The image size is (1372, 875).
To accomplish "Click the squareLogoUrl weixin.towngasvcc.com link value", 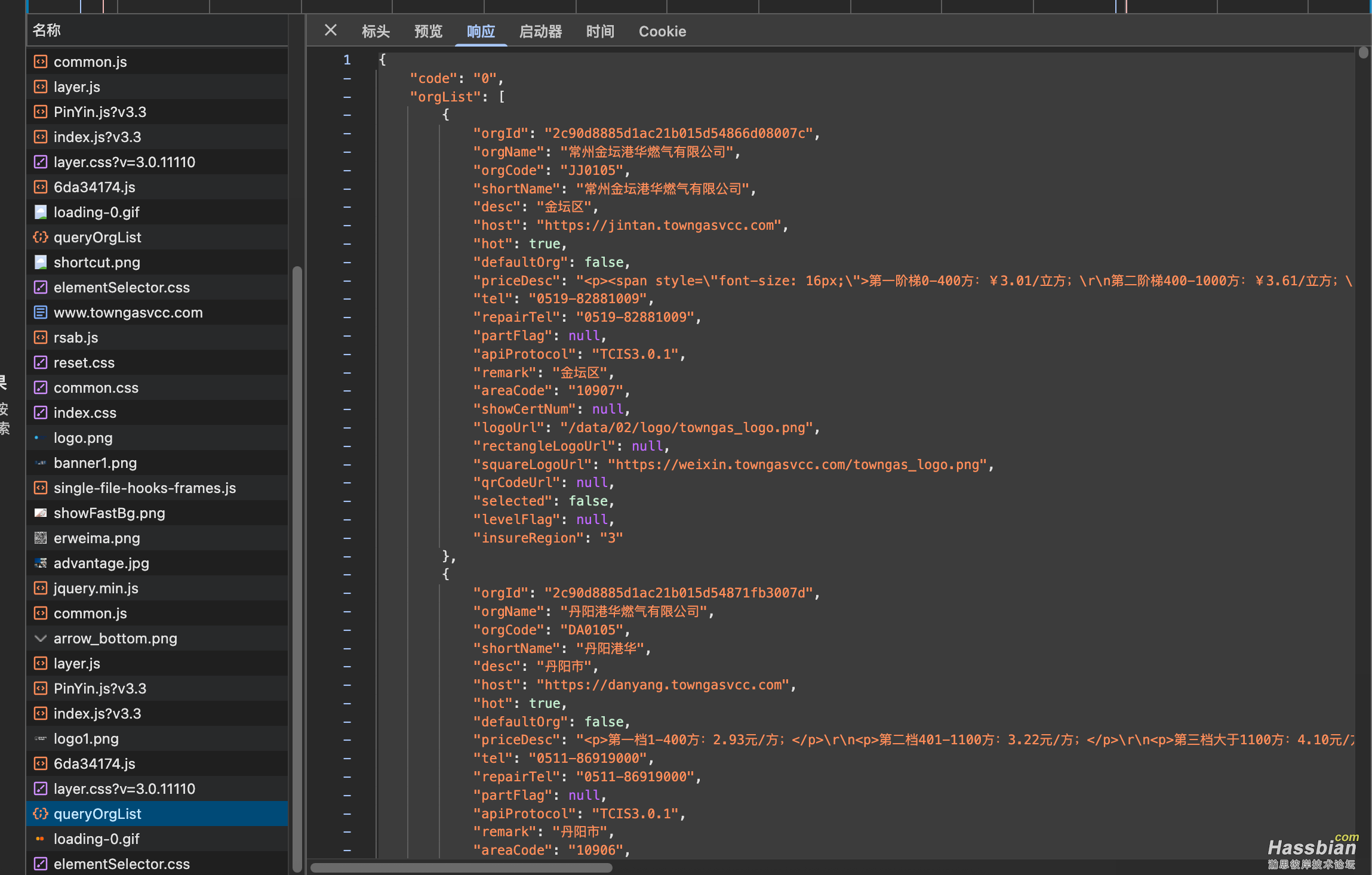I will [798, 465].
